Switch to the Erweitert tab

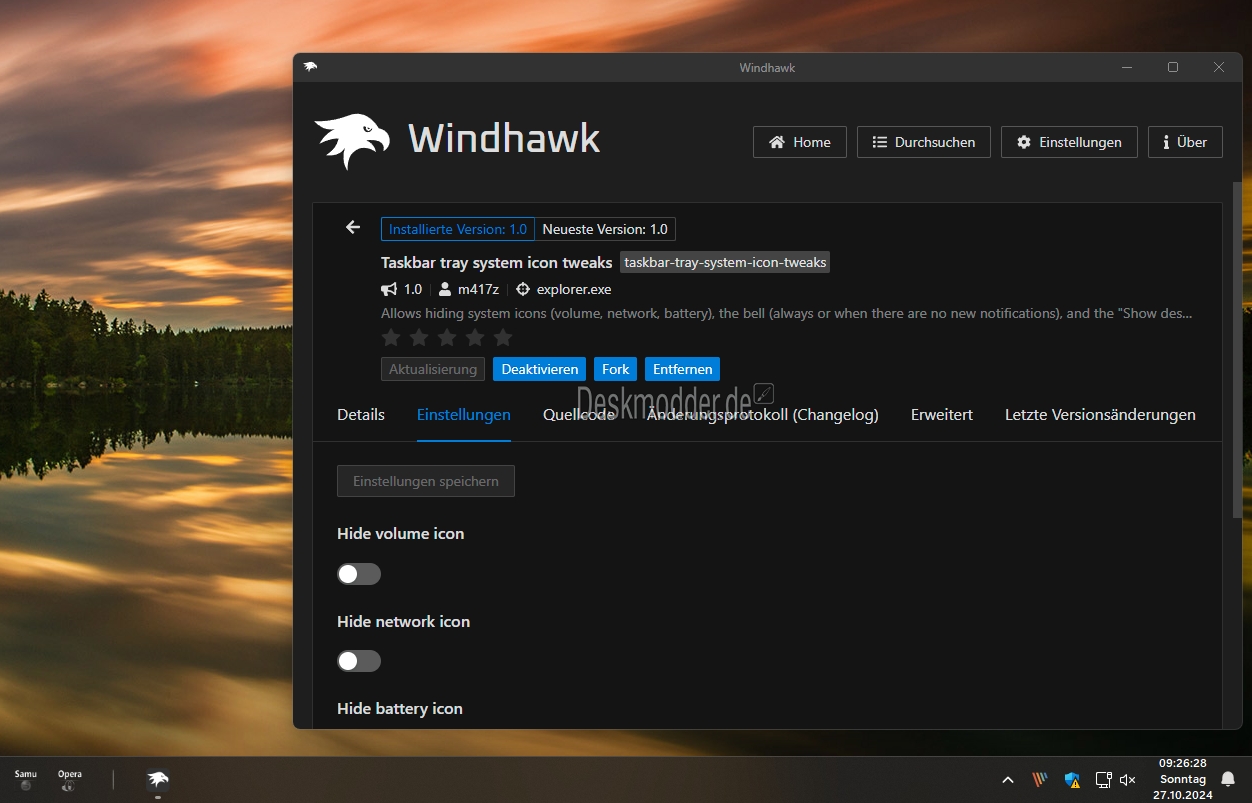pyautogui.click(x=942, y=415)
